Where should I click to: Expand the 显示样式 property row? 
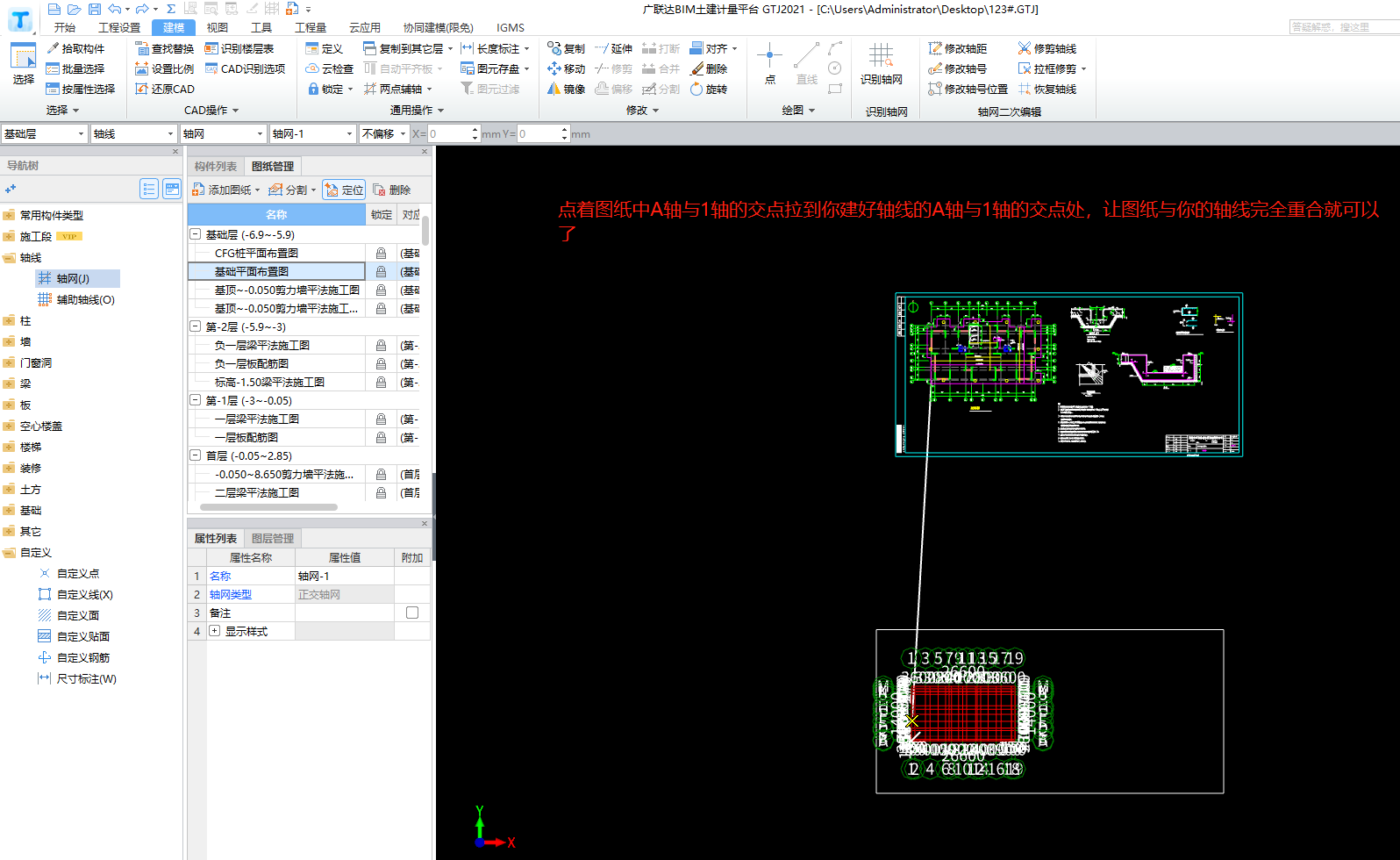tap(214, 631)
